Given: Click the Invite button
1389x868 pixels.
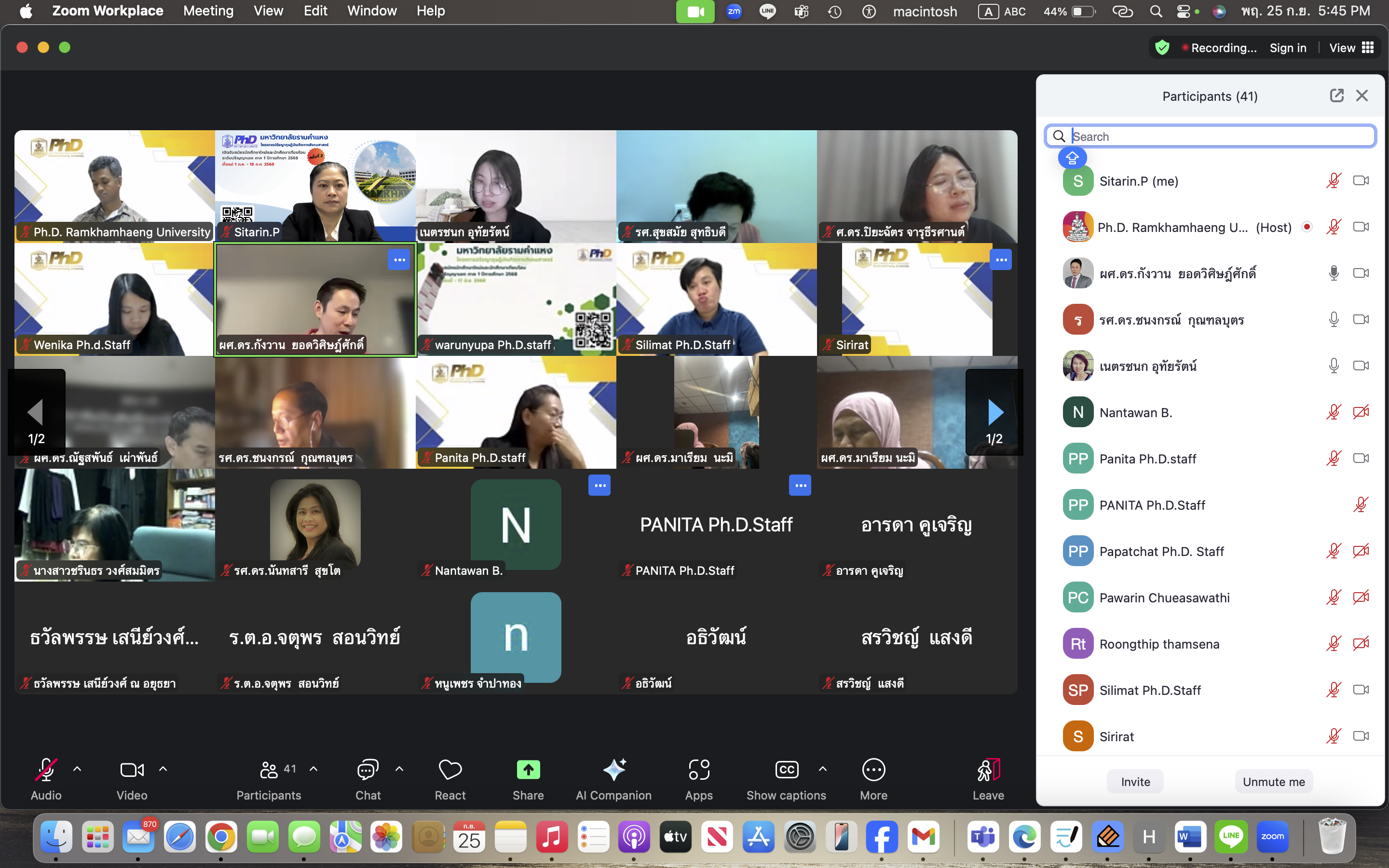Looking at the screenshot, I should click(x=1135, y=781).
